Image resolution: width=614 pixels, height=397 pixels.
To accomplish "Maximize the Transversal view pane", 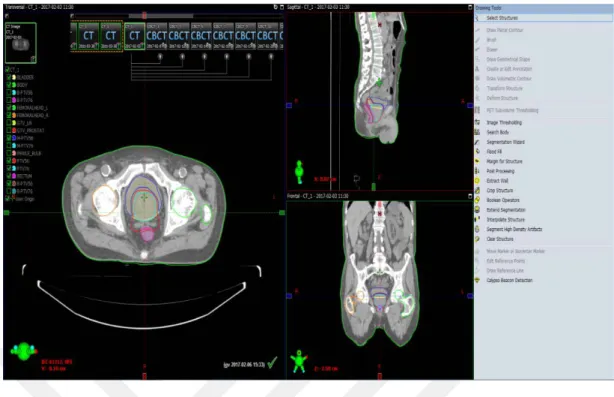I will pos(282,7).
